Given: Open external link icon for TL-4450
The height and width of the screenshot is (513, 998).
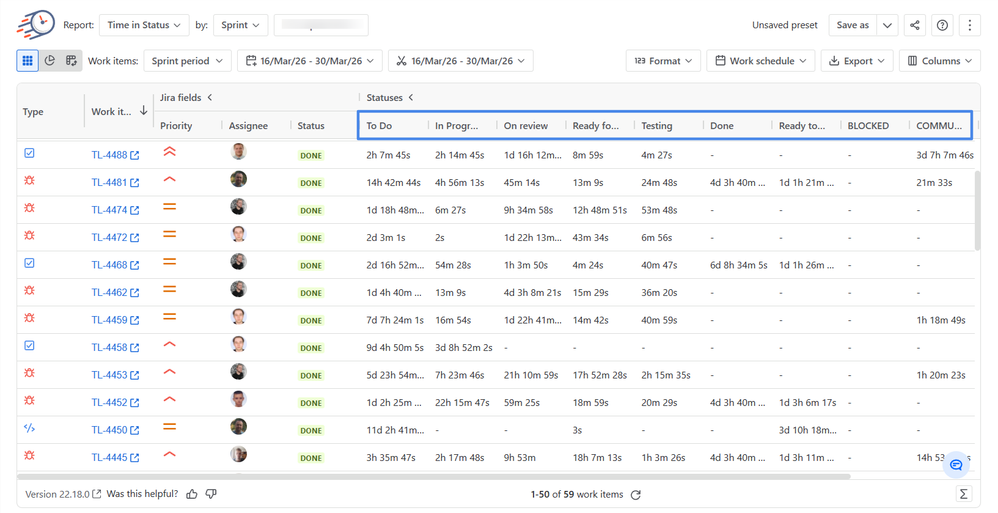Looking at the screenshot, I should 135,430.
